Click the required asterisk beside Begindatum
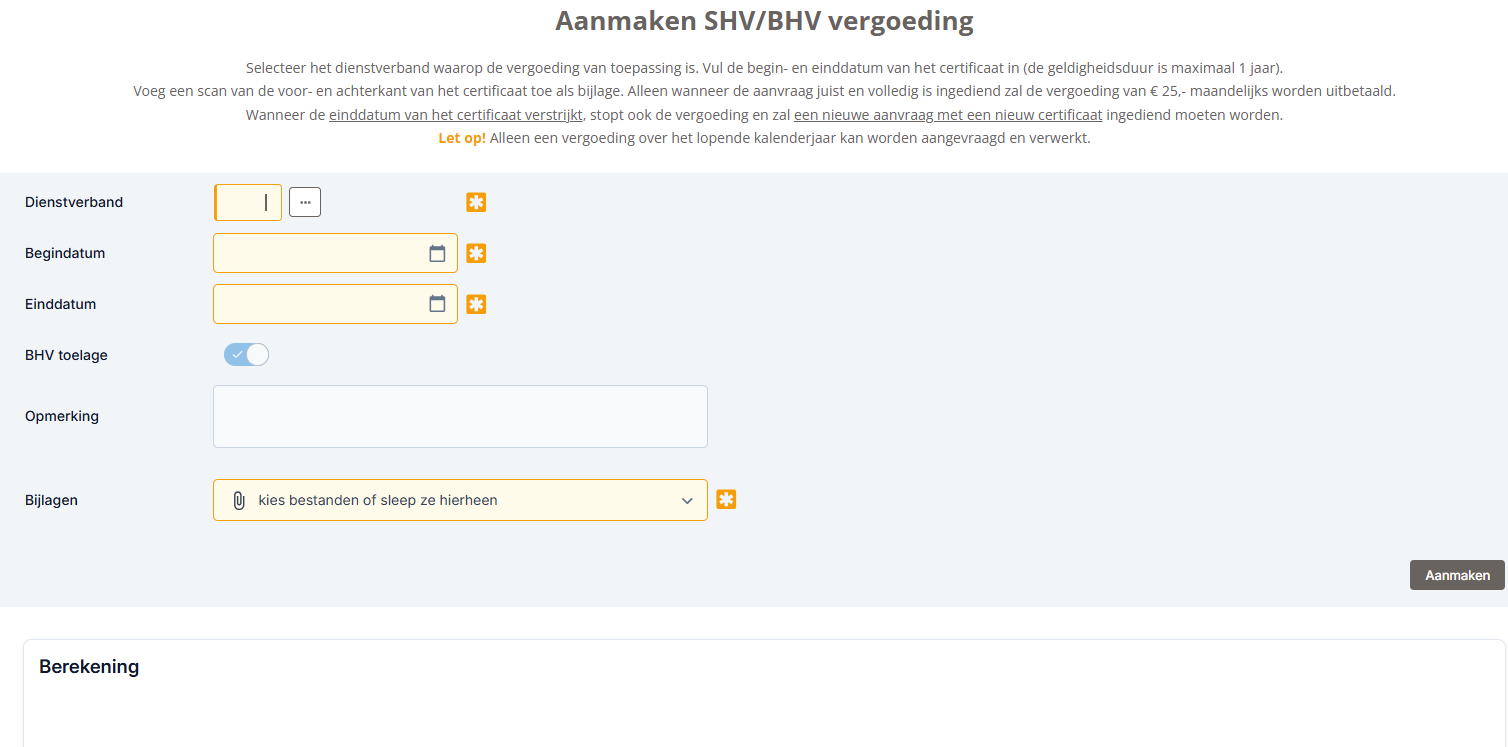1508x747 pixels. point(476,254)
